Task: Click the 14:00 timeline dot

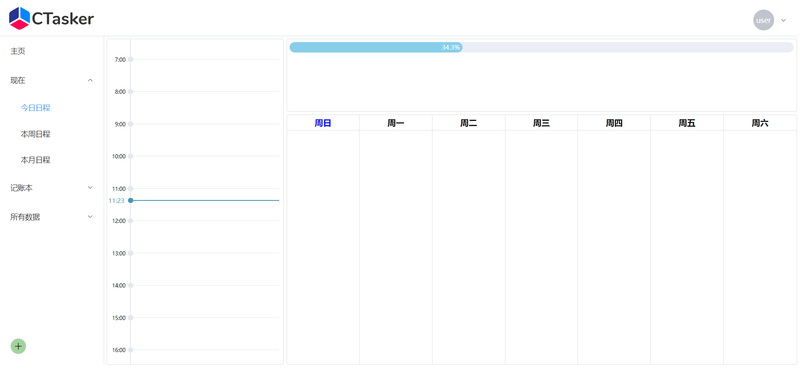Action: [x=131, y=285]
